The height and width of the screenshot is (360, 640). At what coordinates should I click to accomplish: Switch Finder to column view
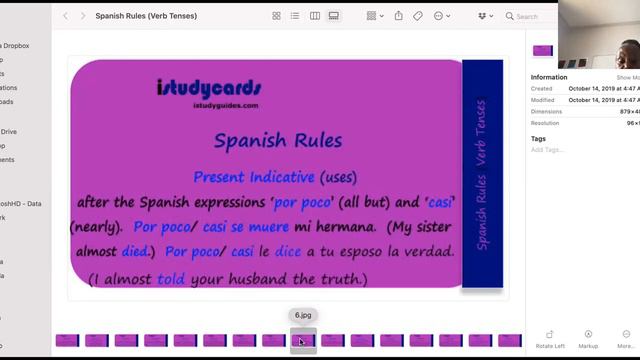click(315, 16)
